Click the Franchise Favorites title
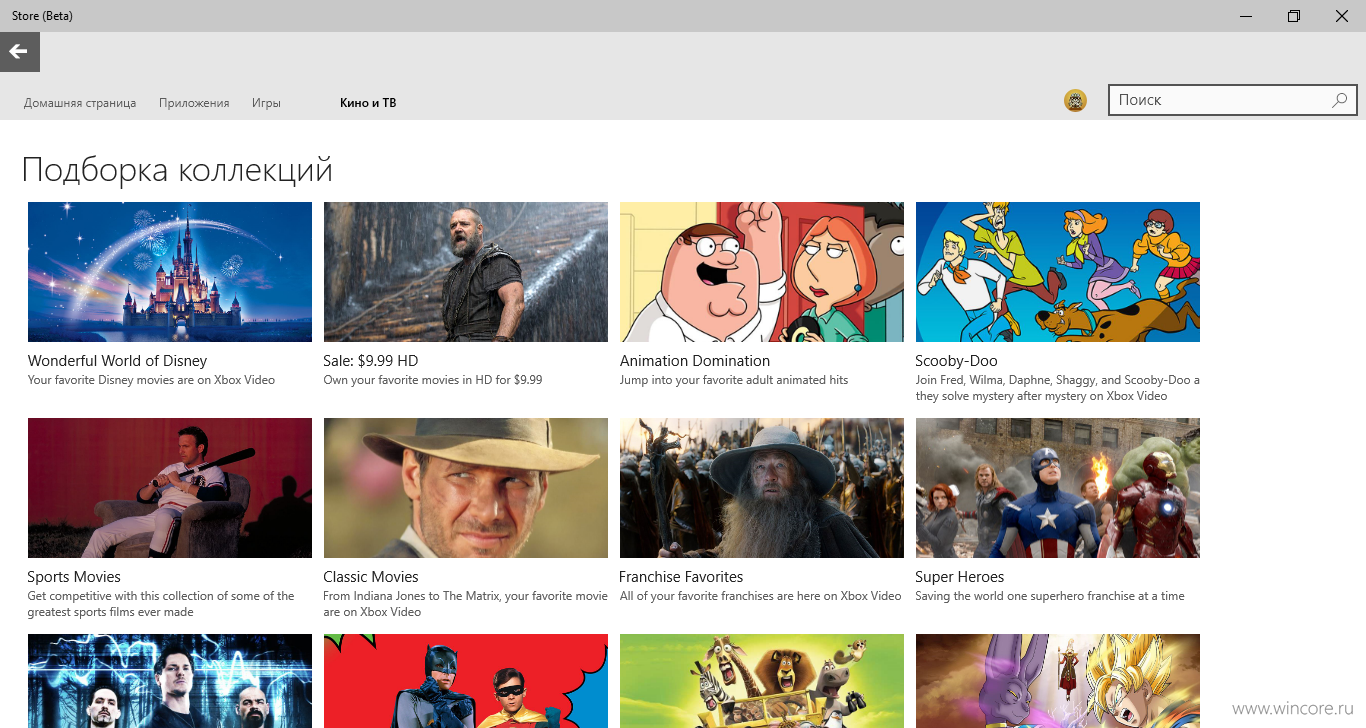 pyautogui.click(x=681, y=577)
